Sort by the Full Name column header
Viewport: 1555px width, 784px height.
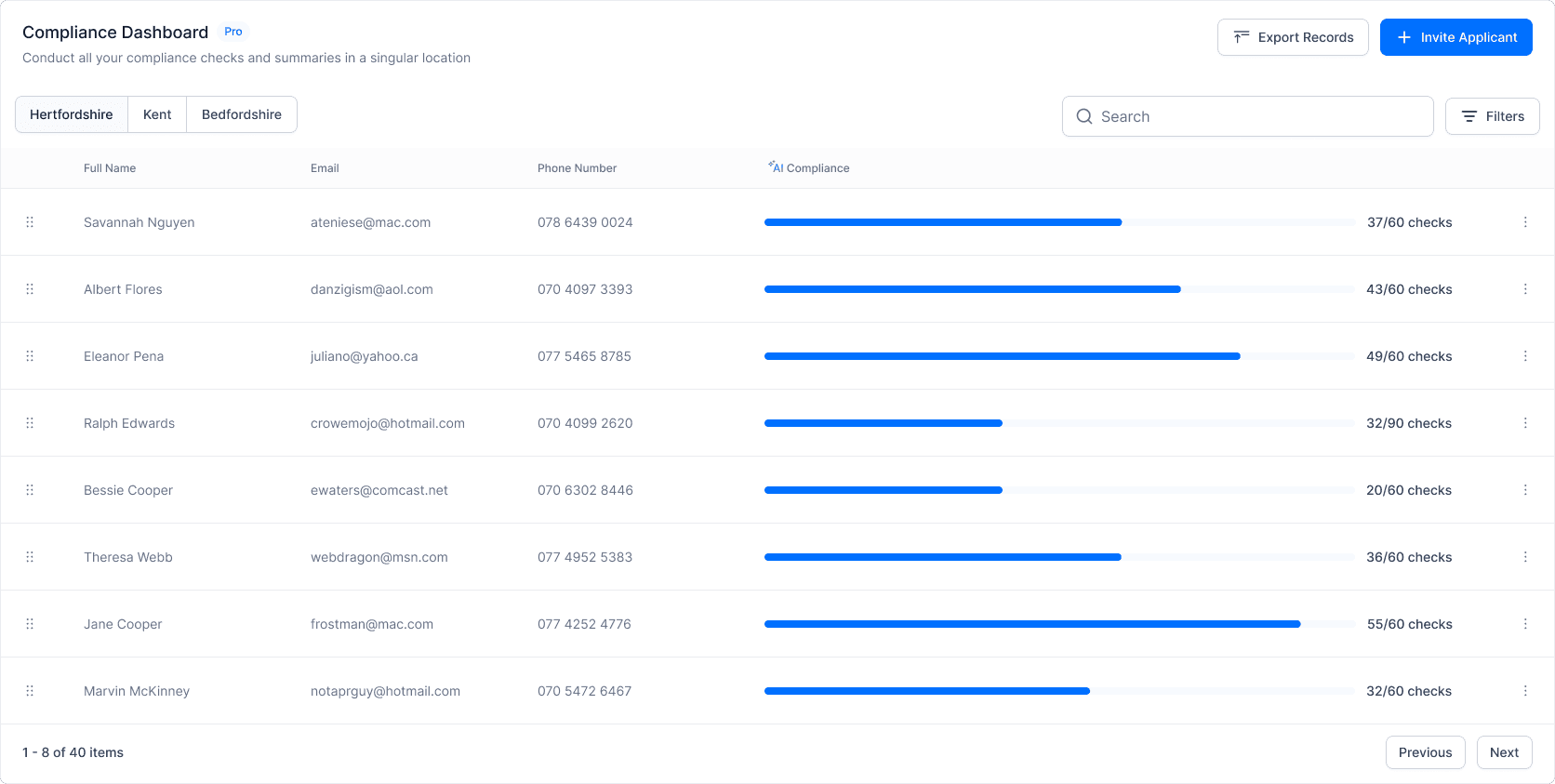(x=110, y=168)
